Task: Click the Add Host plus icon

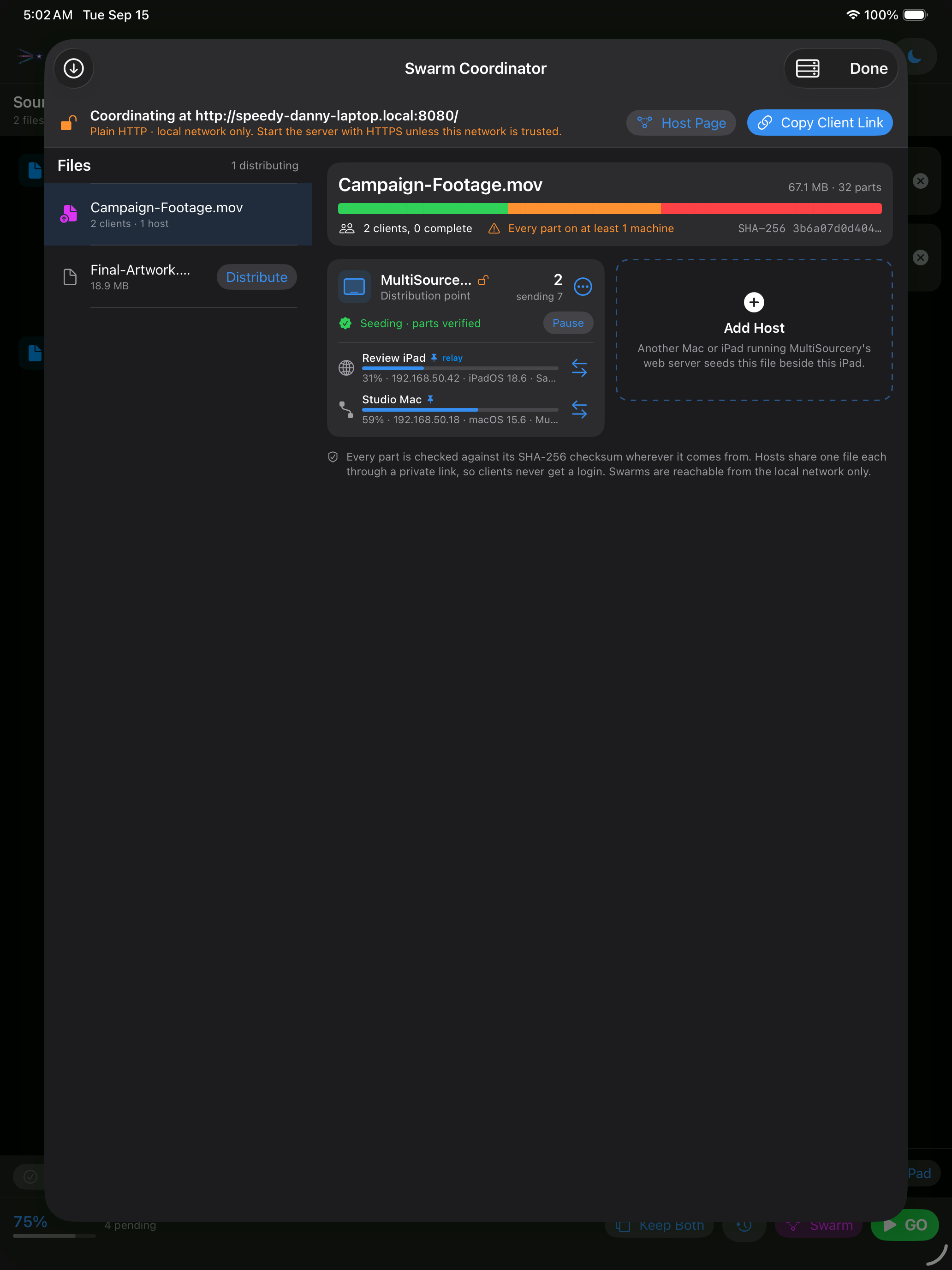Action: coord(754,302)
